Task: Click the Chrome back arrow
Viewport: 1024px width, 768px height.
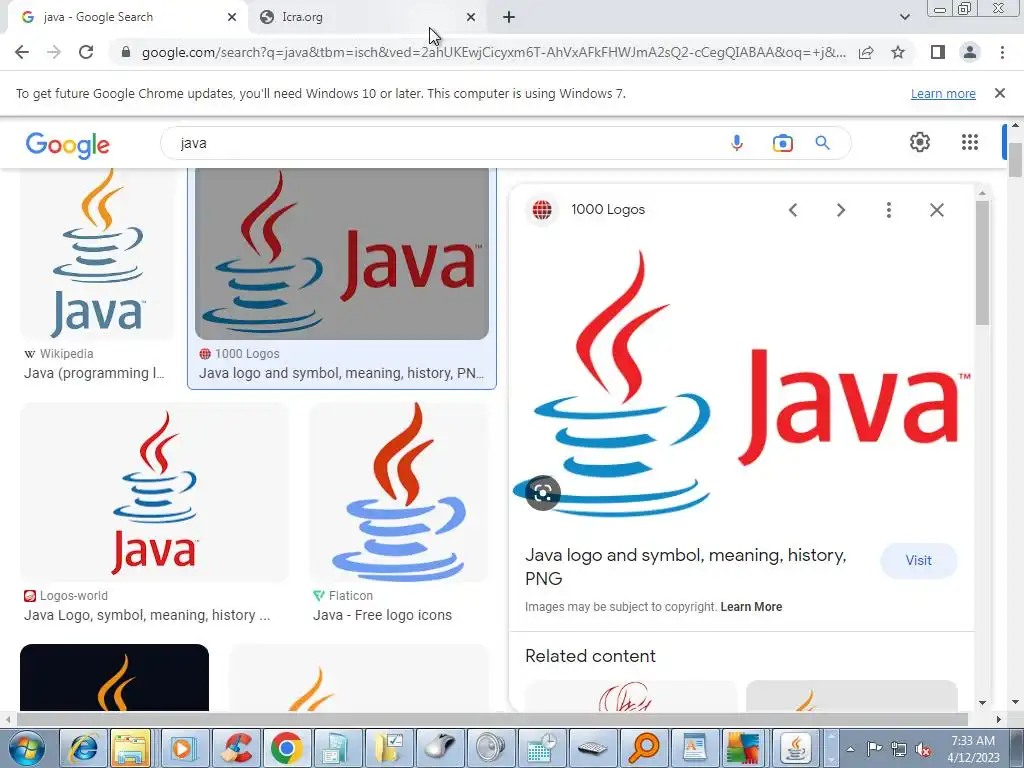Action: point(22,52)
